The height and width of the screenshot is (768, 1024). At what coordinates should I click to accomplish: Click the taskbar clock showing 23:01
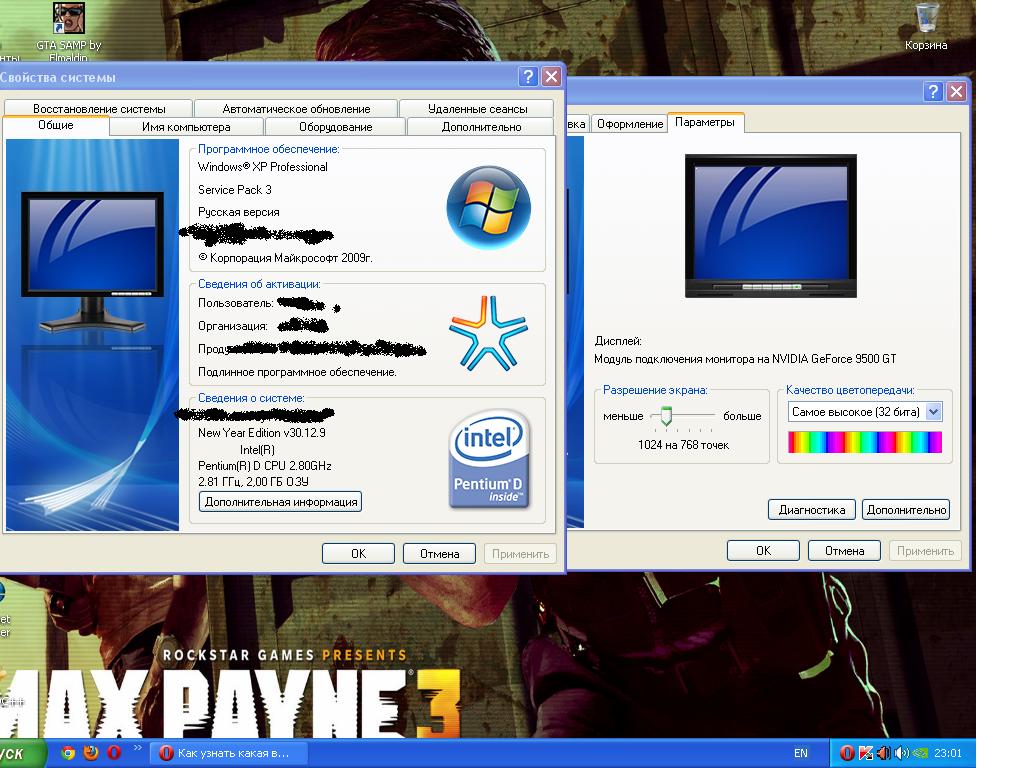948,753
